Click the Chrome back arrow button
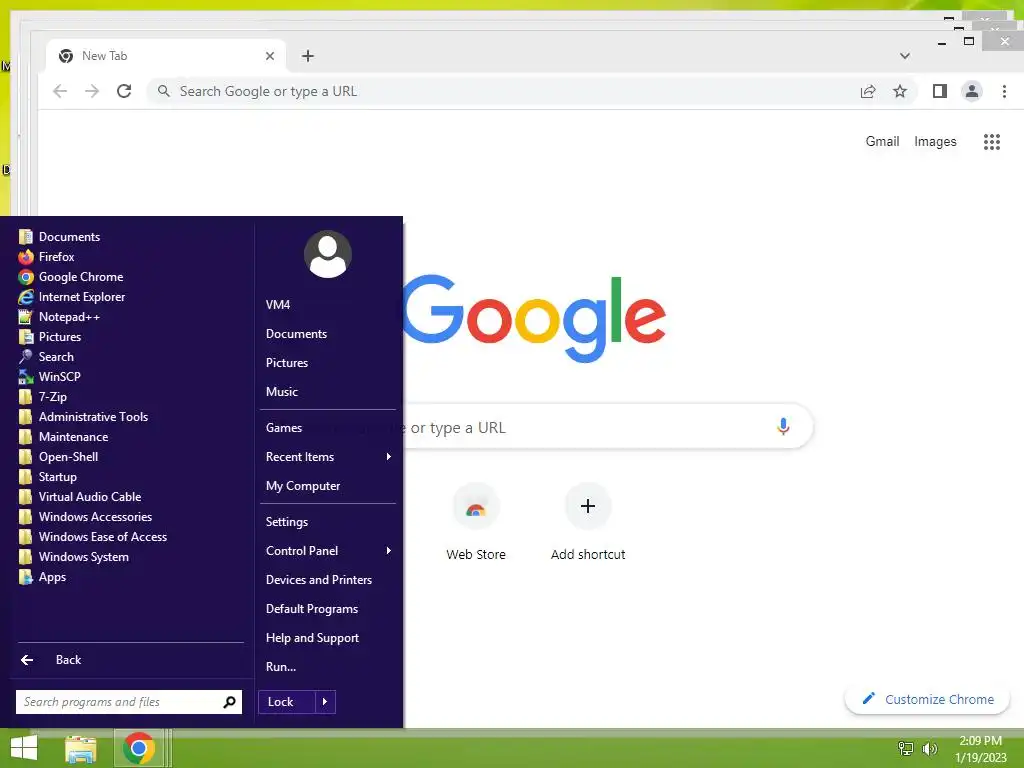The width and height of the screenshot is (1024, 768). click(60, 91)
